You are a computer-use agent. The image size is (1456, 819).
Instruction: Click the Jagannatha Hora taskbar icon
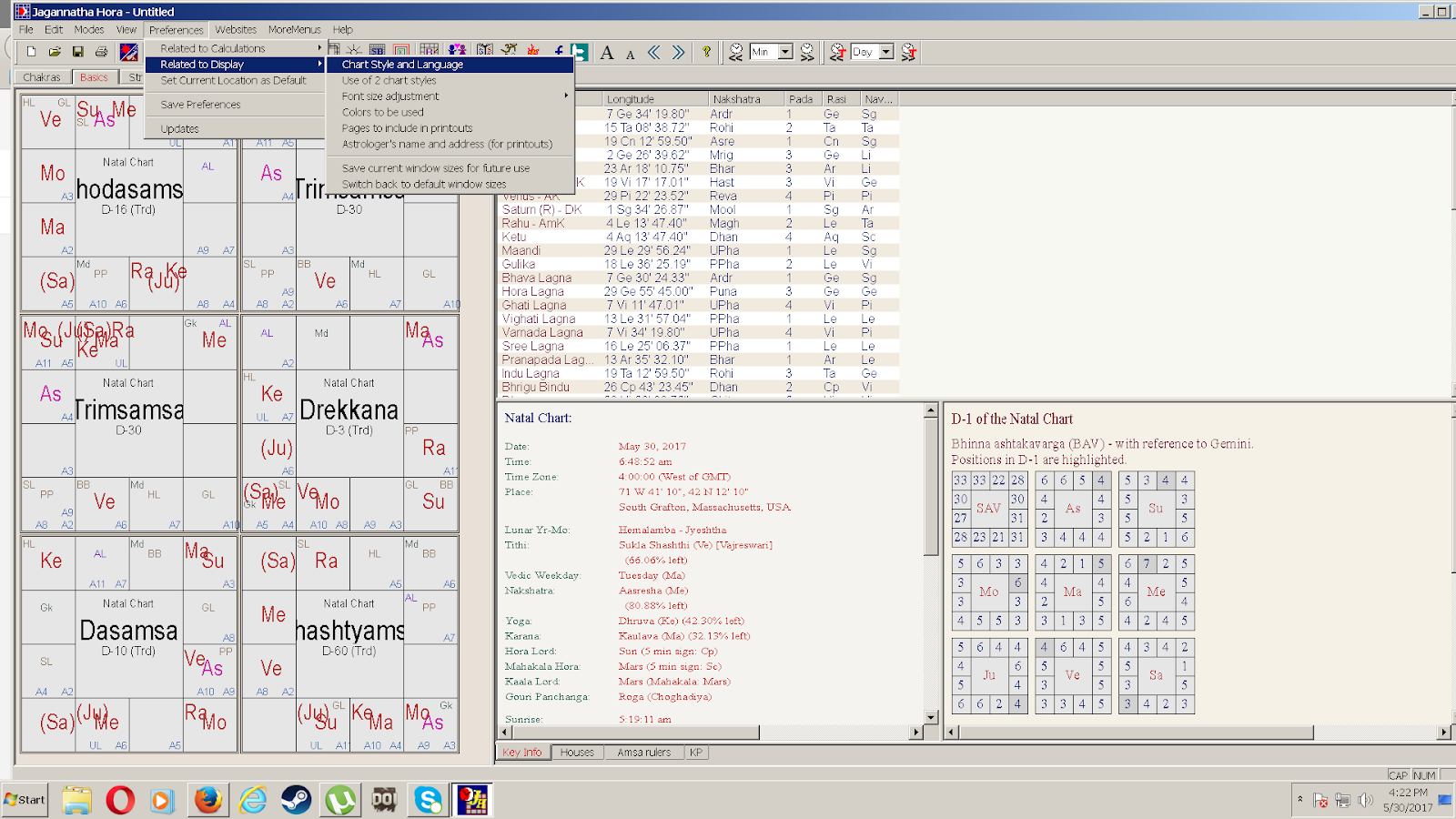[473, 800]
